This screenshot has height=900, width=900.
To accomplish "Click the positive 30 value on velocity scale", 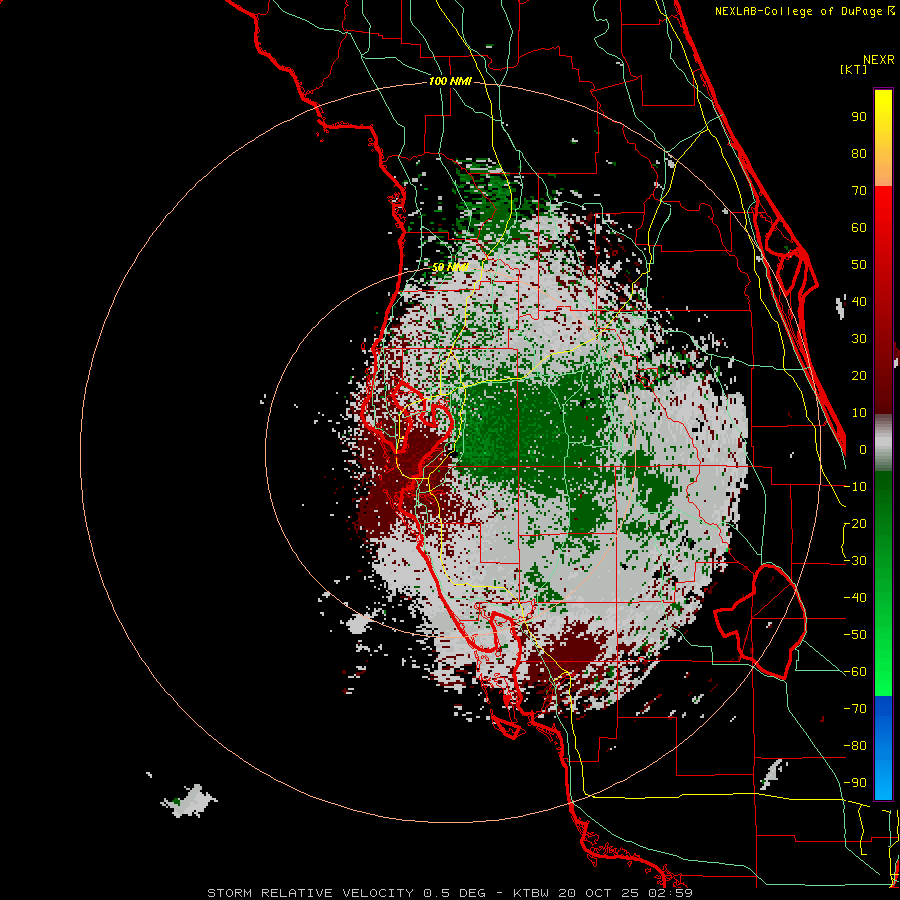I will click(x=859, y=339).
